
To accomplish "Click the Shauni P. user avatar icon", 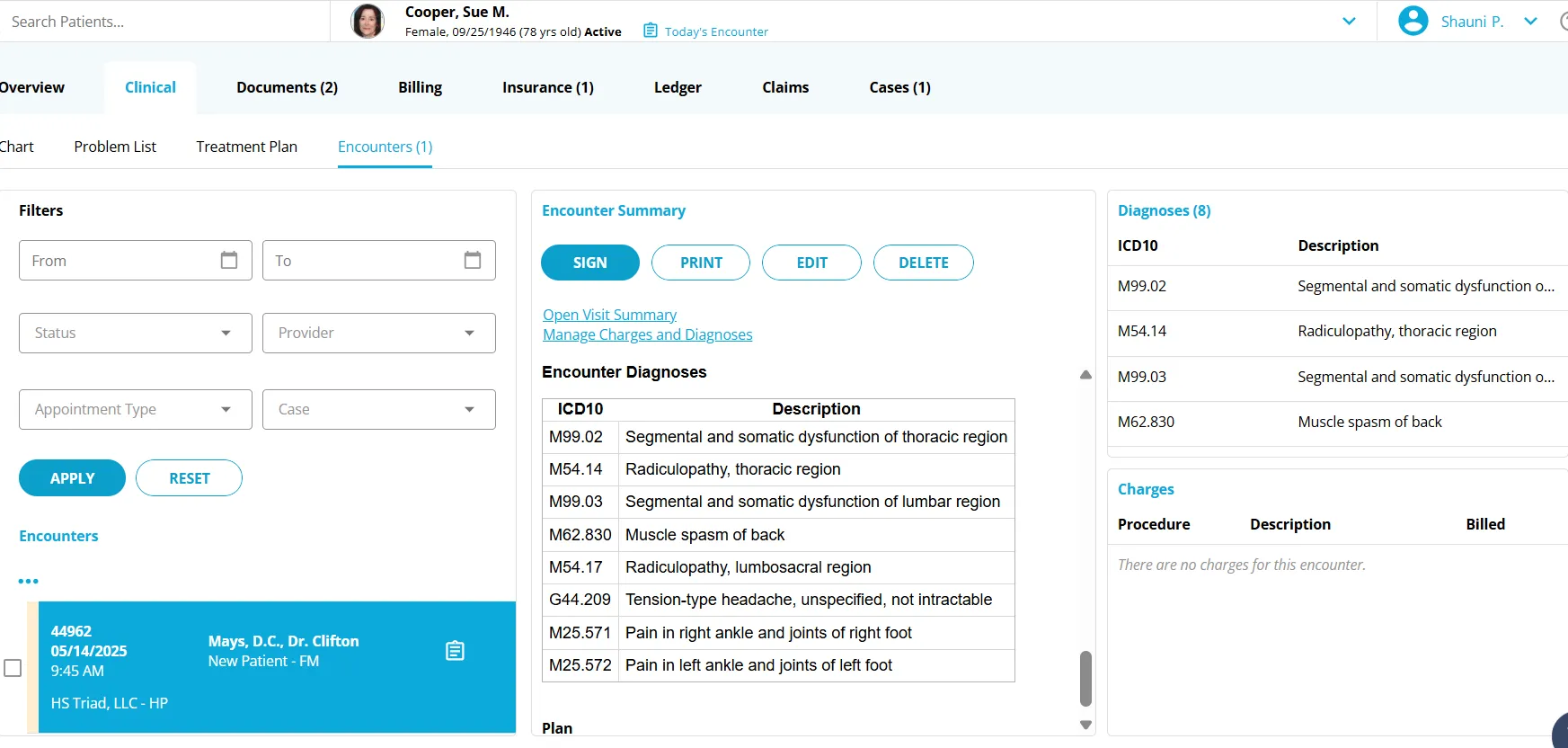I will point(1413,21).
